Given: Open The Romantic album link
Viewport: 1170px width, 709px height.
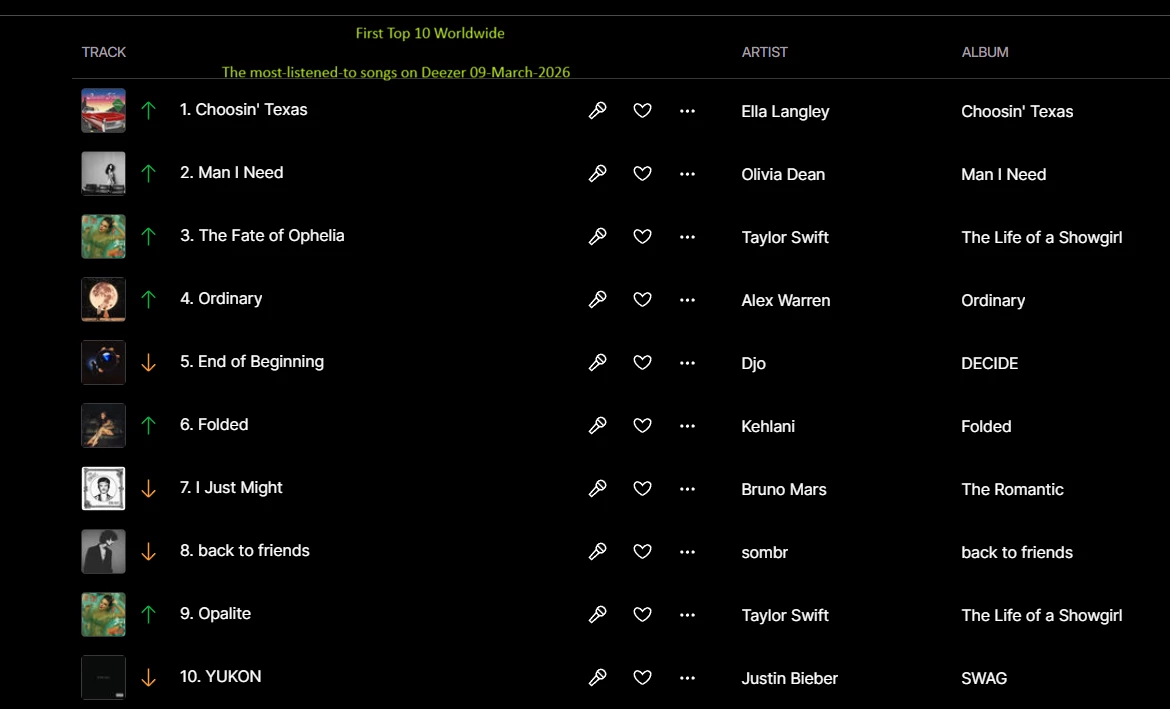Looking at the screenshot, I should pos(1012,489).
